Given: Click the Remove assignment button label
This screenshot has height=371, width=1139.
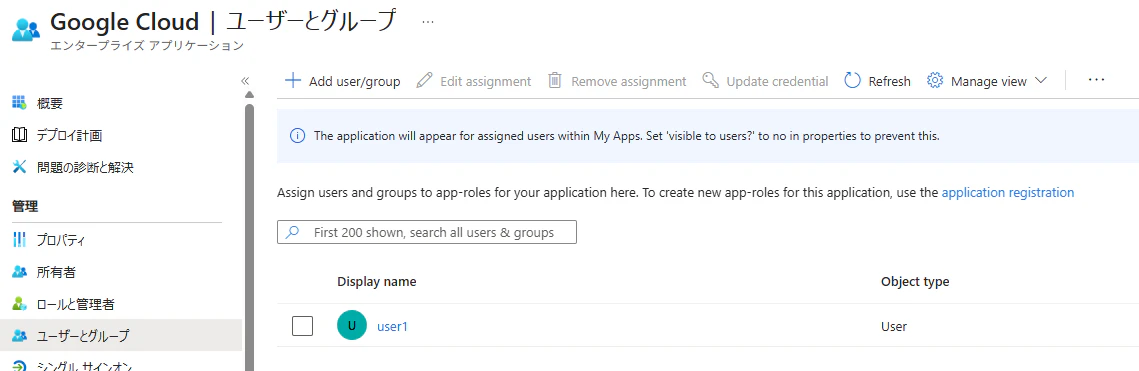Looking at the screenshot, I should [x=628, y=81].
